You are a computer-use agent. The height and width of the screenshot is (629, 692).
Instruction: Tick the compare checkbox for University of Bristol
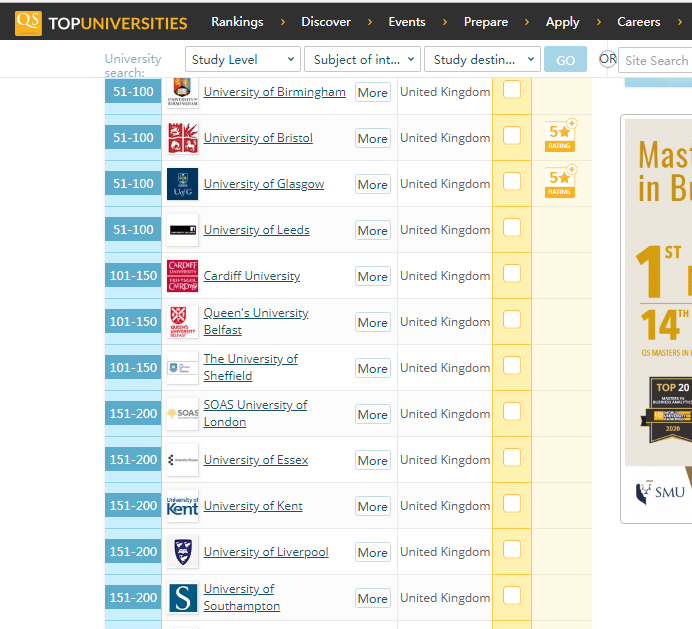pyautogui.click(x=512, y=136)
